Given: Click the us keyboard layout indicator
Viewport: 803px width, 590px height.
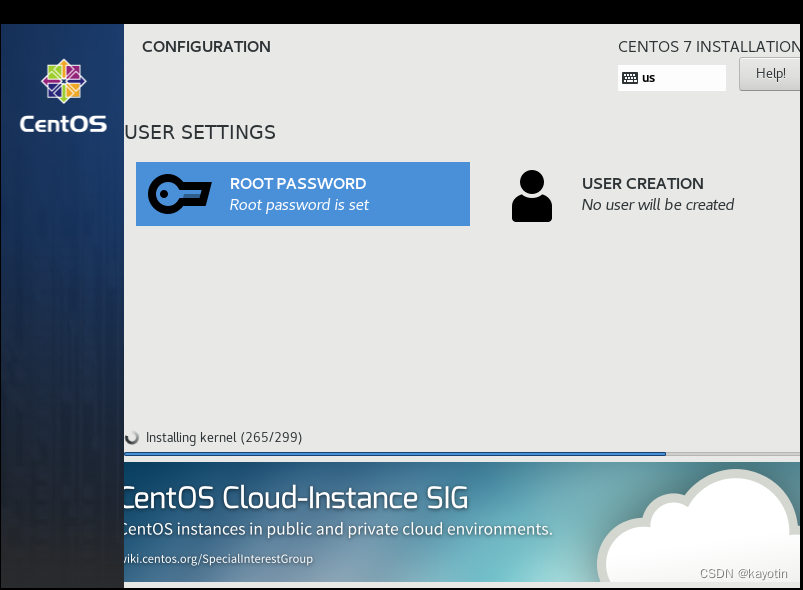Looking at the screenshot, I should click(671, 78).
